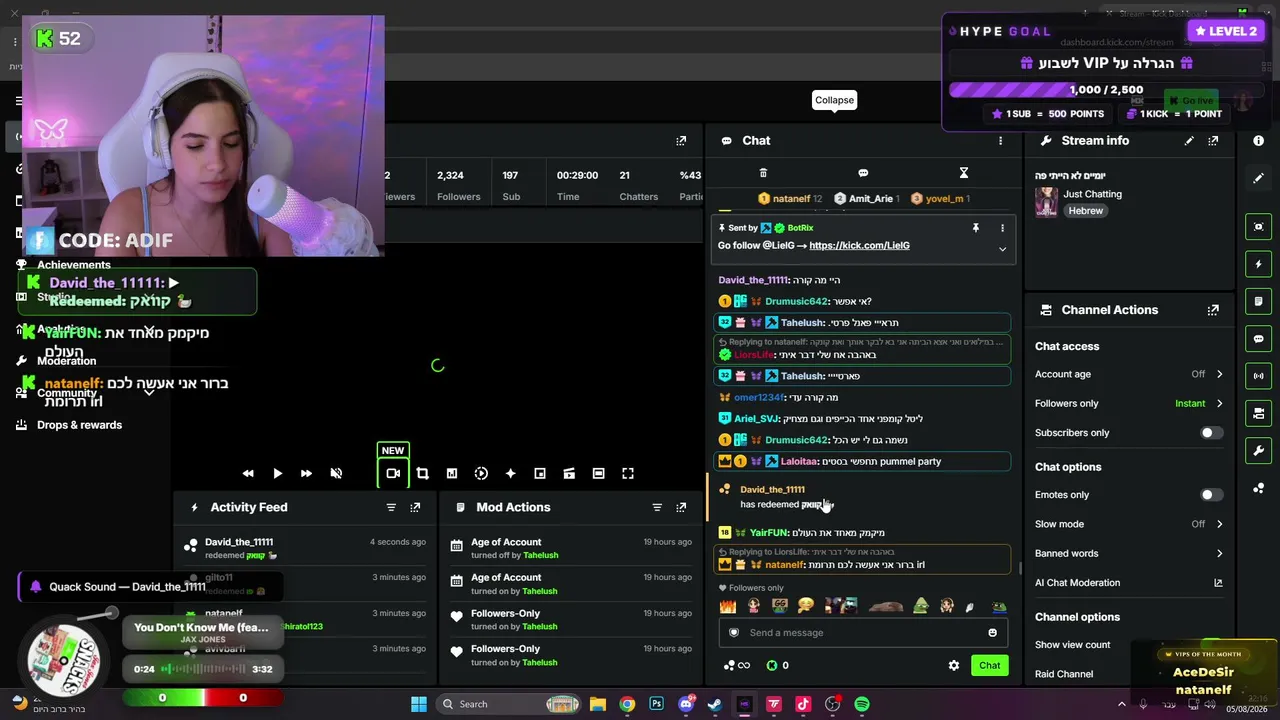
Task: Toggle the screenshot panel icon in sidebar
Action: click(x=1258, y=227)
